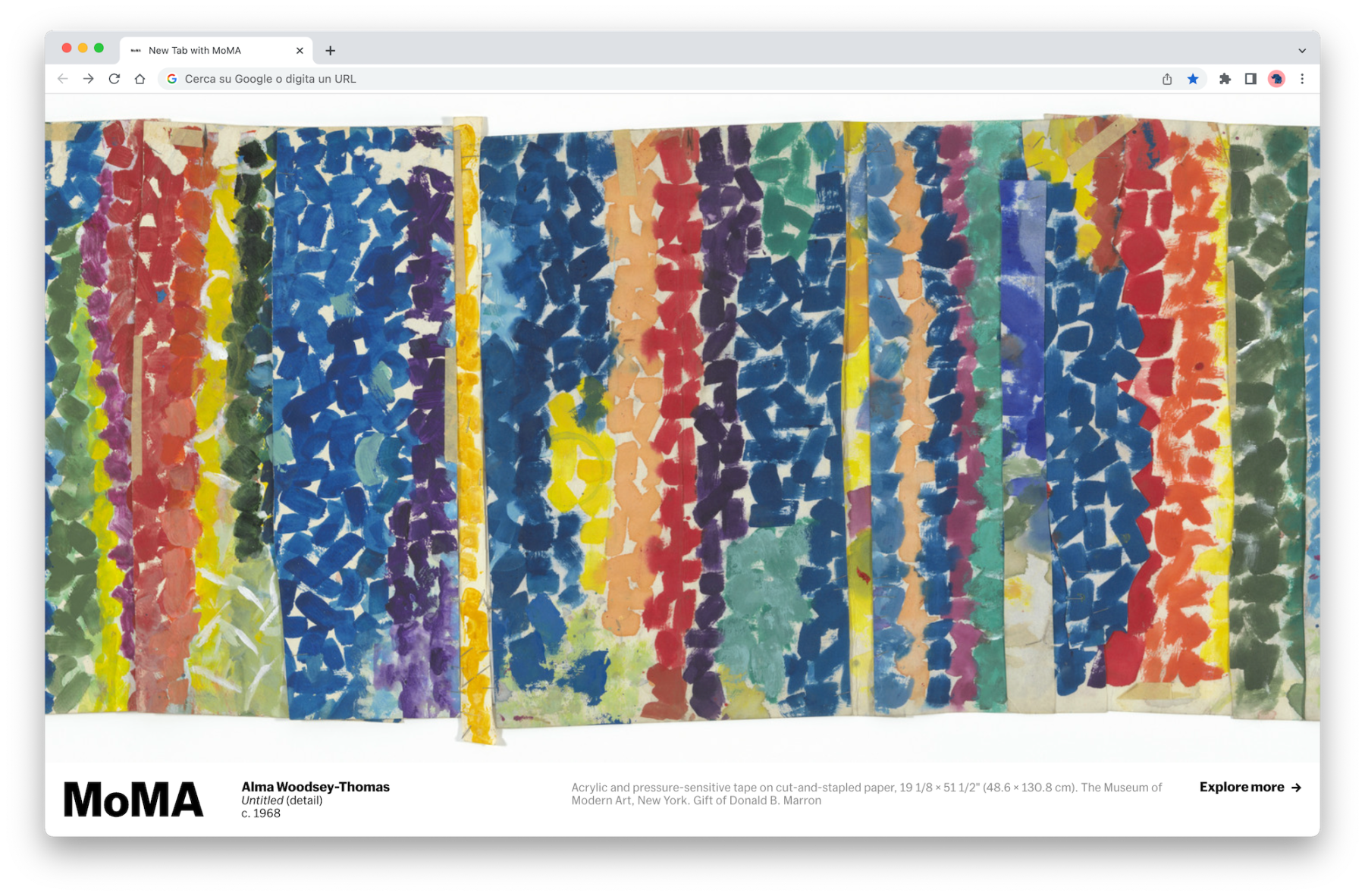The width and height of the screenshot is (1365, 896).
Task: Click the yellow minimize window button
Action: (x=83, y=48)
